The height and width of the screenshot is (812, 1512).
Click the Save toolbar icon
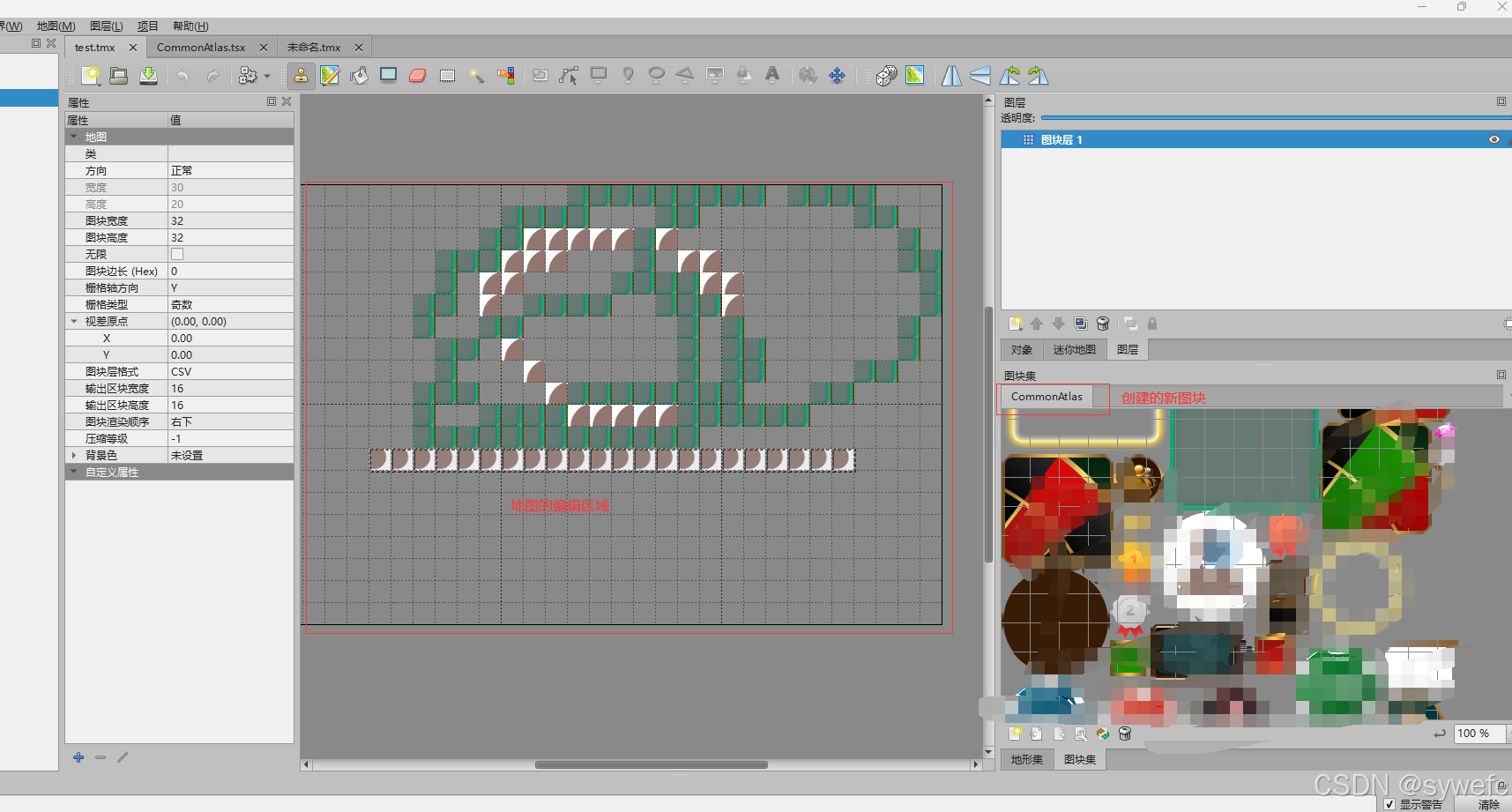pyautogui.click(x=149, y=76)
